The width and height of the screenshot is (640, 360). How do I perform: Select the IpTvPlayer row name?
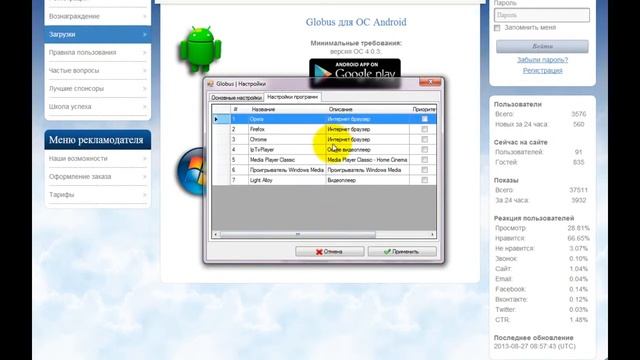tap(287, 150)
